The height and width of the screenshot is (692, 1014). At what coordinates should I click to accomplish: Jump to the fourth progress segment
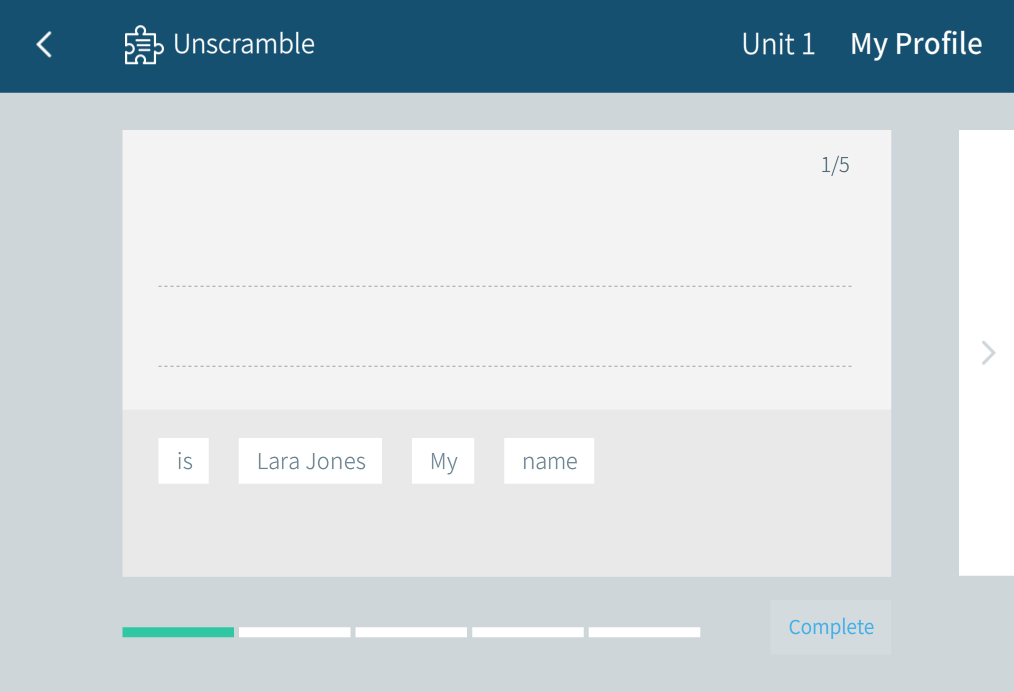pyautogui.click(x=528, y=632)
